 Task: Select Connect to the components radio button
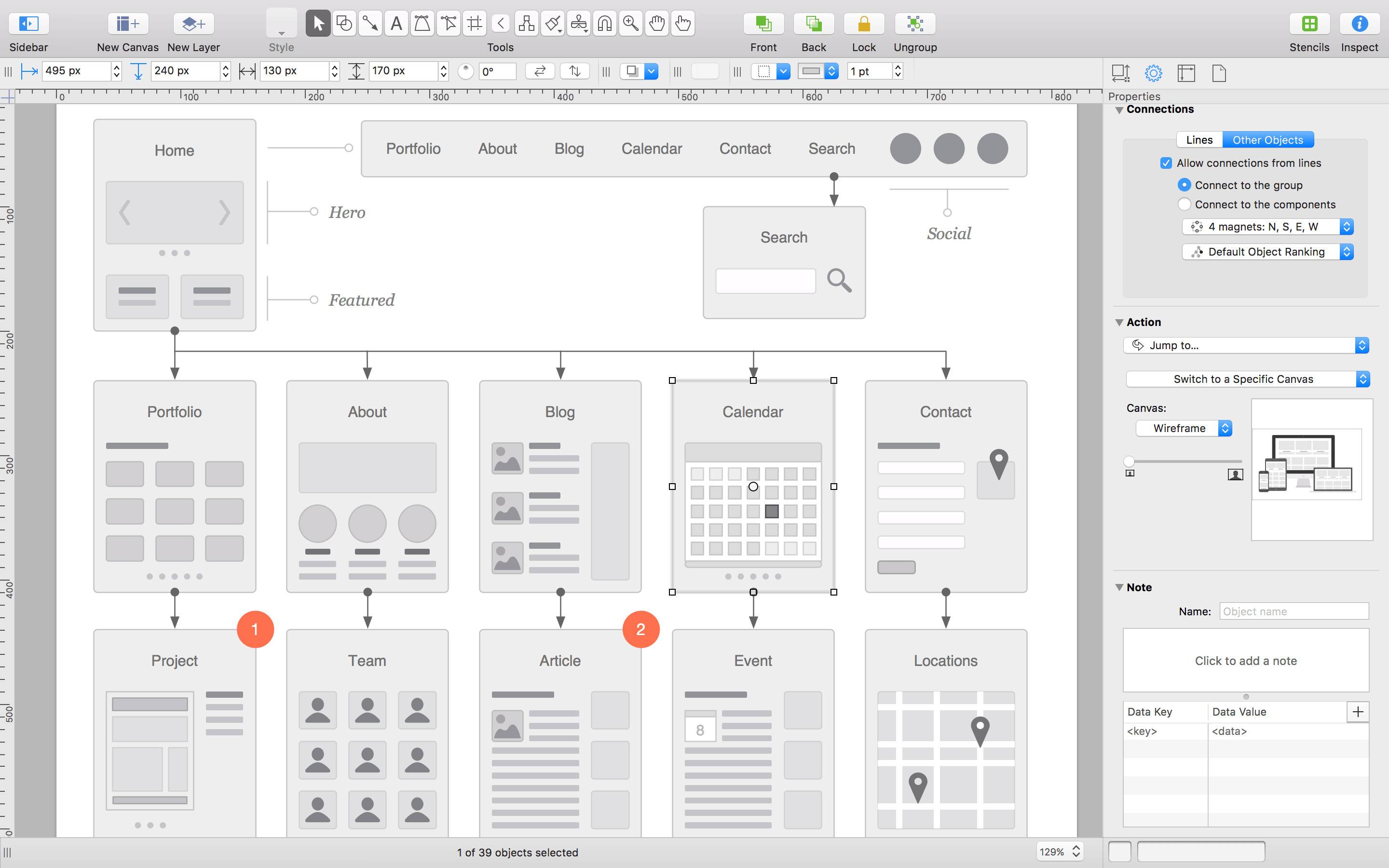1184,205
